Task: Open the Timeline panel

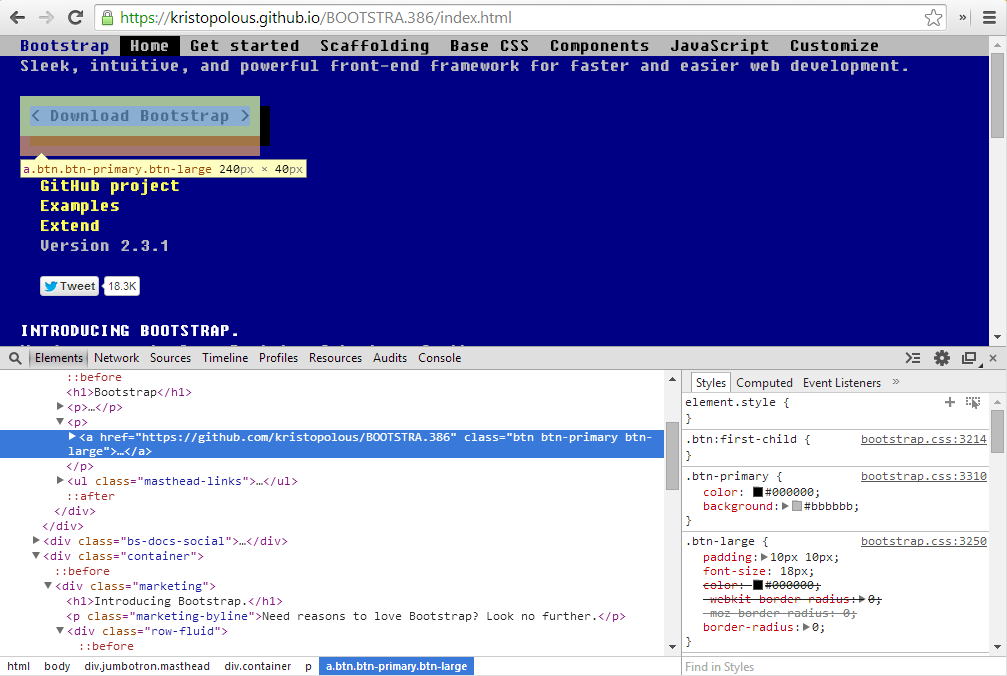Action: pyautogui.click(x=225, y=358)
